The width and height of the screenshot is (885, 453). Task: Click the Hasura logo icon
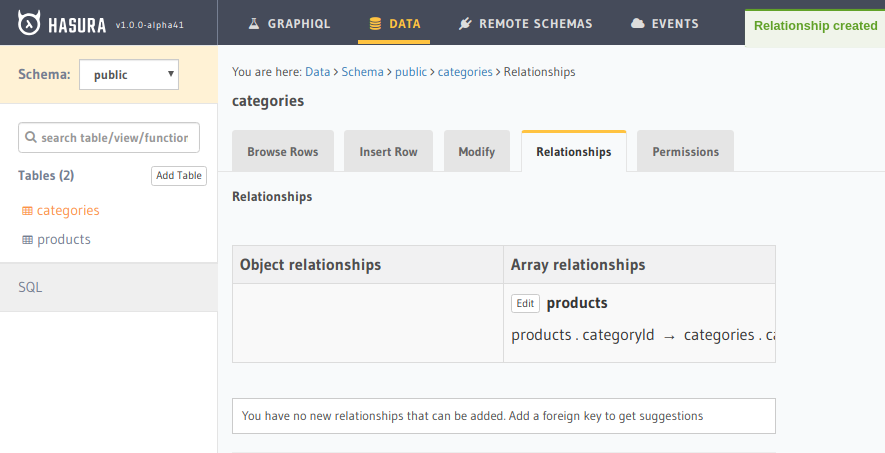(x=30, y=23)
